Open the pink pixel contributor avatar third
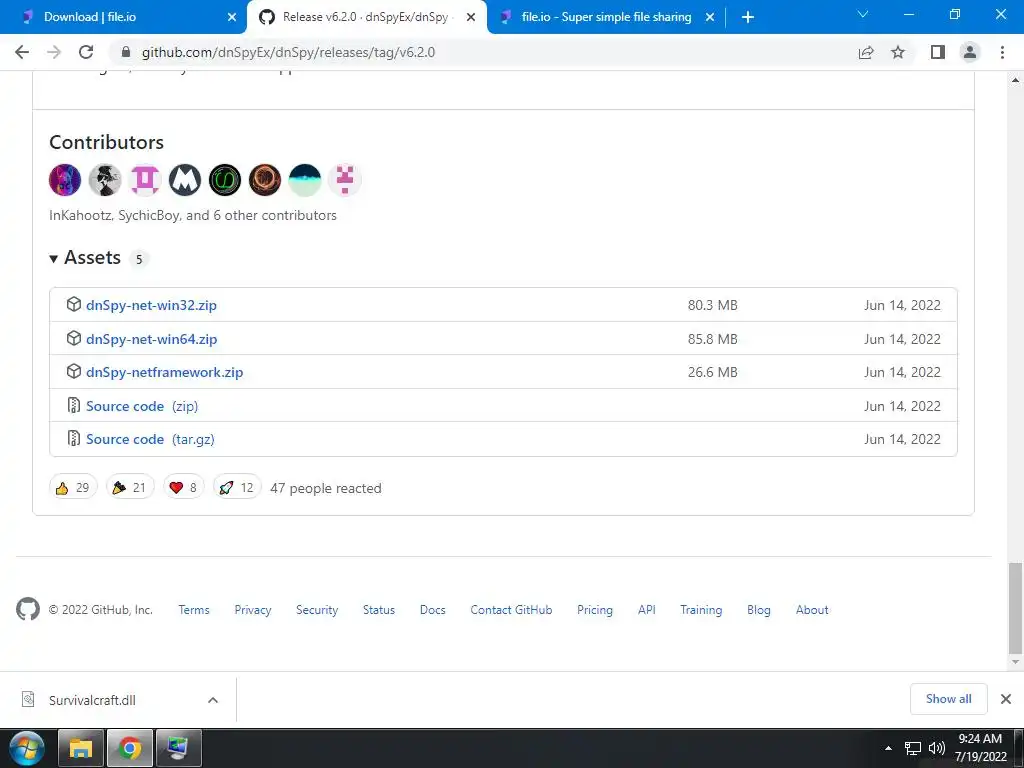 pos(145,180)
